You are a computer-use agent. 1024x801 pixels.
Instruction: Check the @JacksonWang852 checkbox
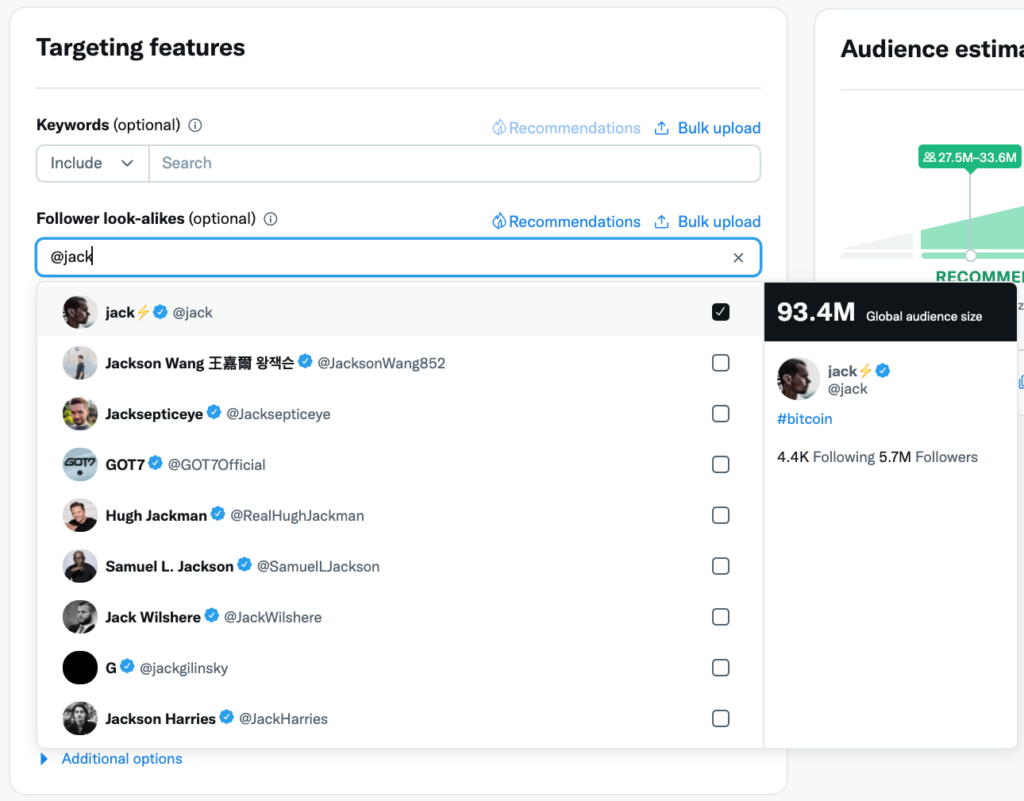720,363
